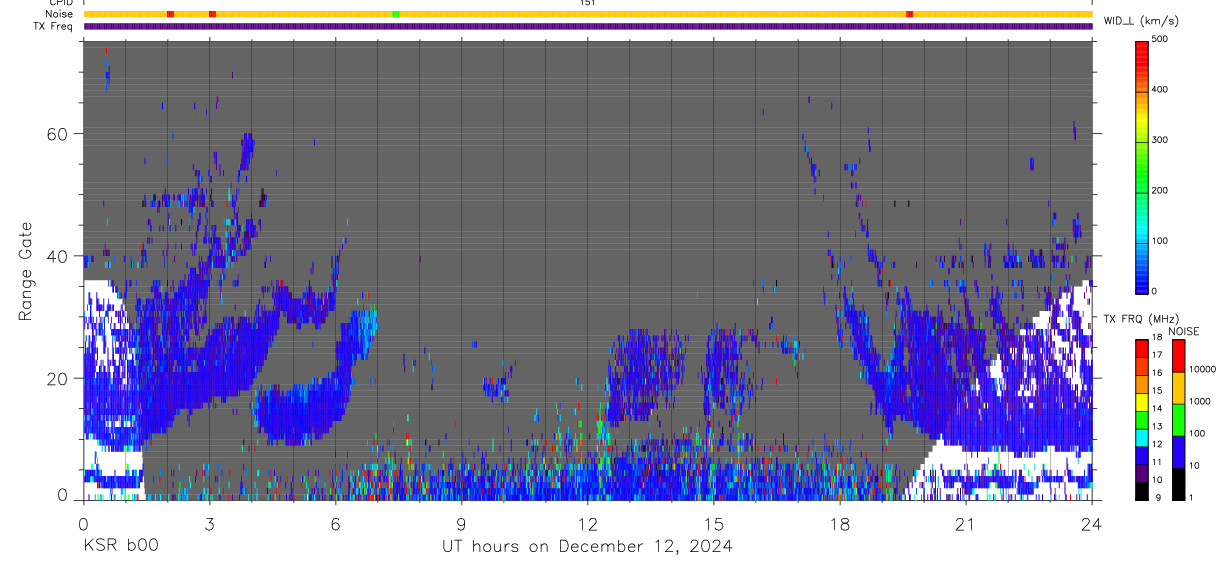The width and height of the screenshot is (1228, 567).
Task: Click the "151" CPID value at top
Action: 587,3
